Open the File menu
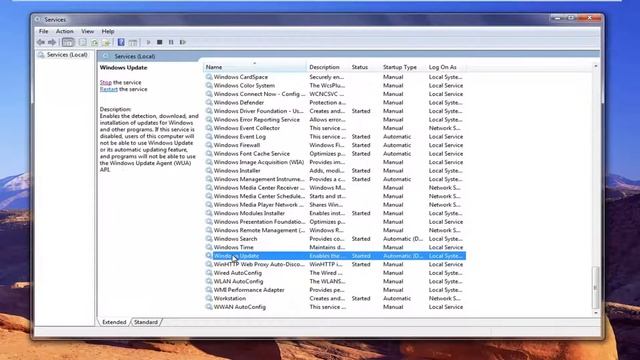 tap(43, 31)
